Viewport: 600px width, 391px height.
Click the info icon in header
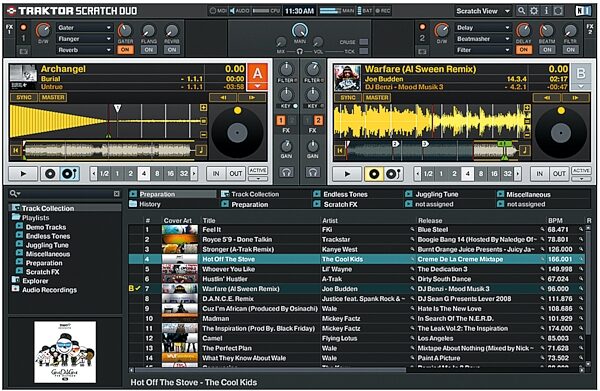pos(546,11)
